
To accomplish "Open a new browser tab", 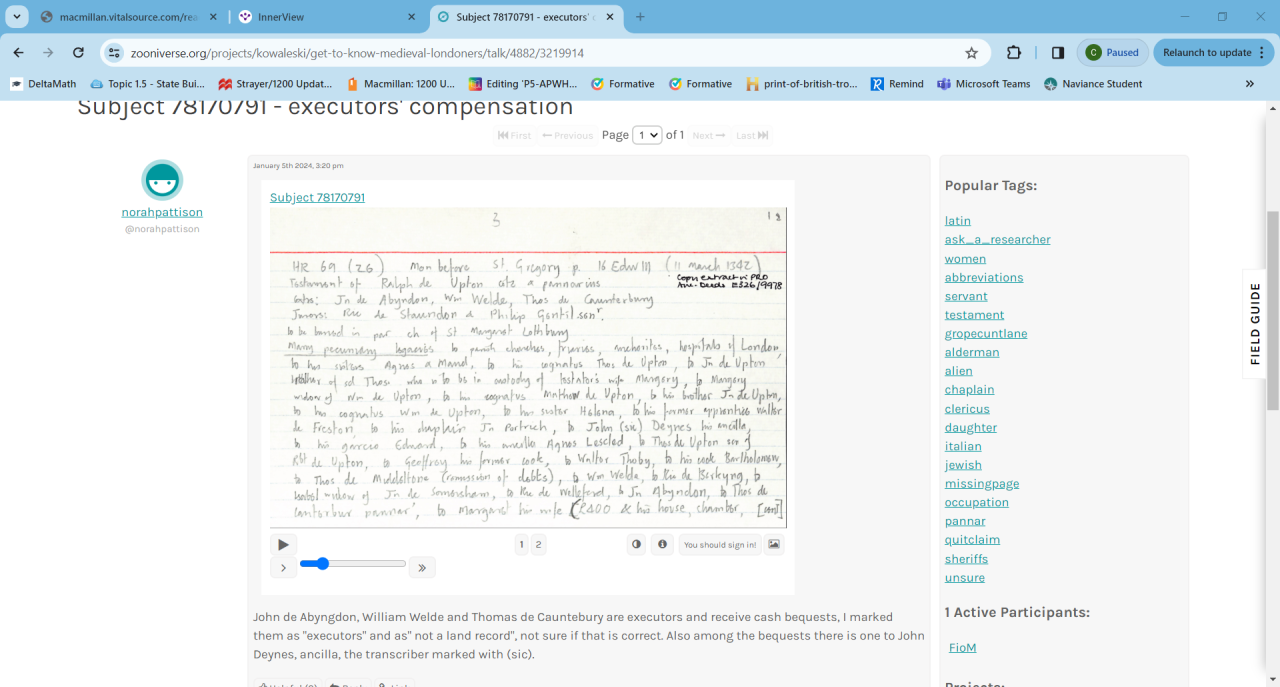I will [640, 17].
